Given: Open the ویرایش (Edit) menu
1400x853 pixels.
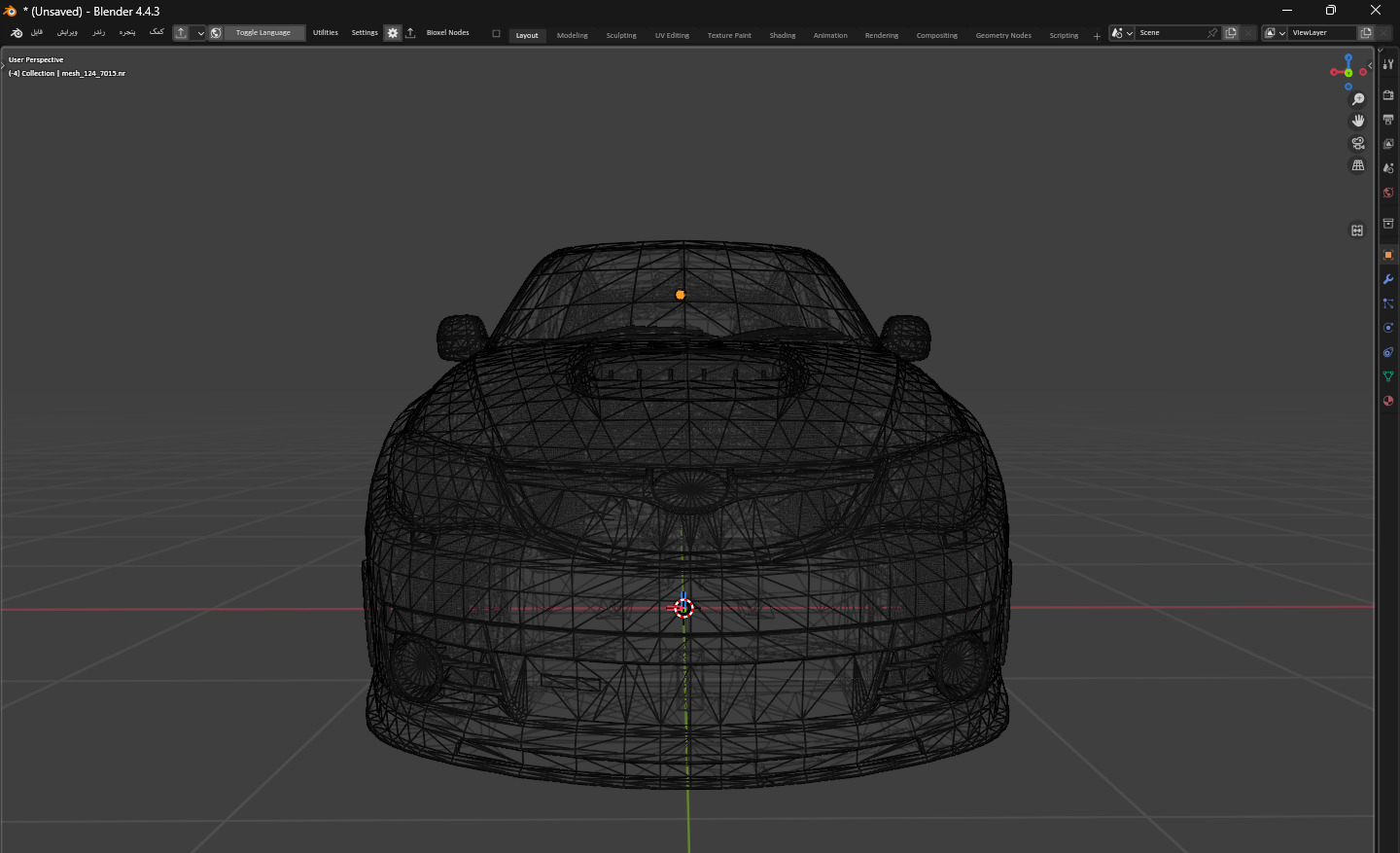Looking at the screenshot, I should tap(67, 33).
